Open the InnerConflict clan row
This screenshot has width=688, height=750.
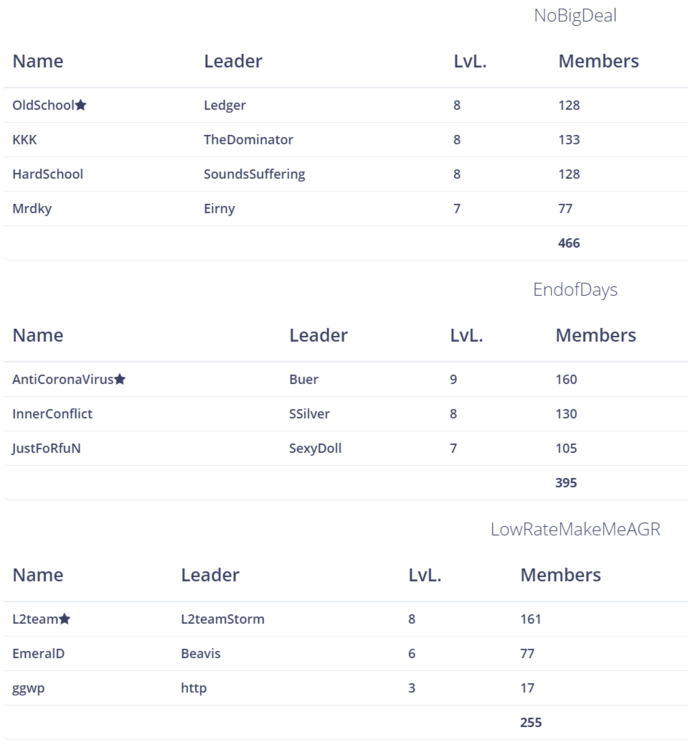52,414
